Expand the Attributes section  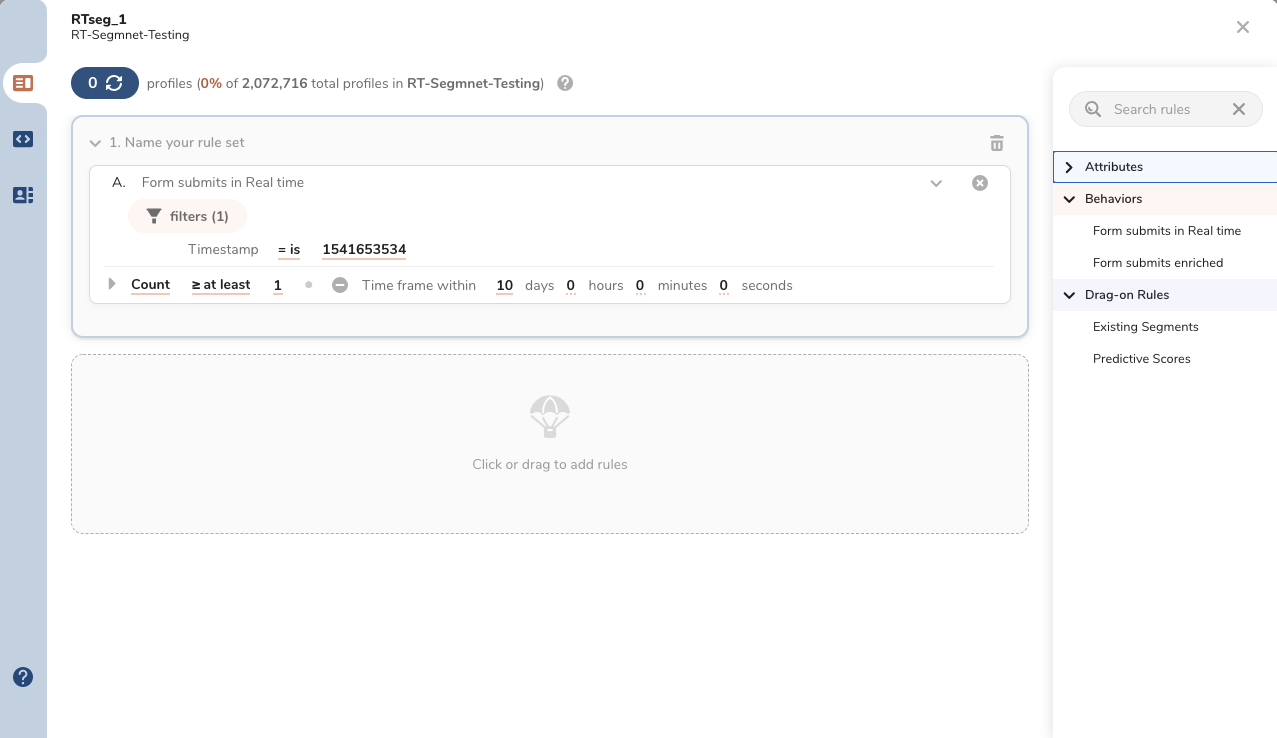click(1069, 167)
